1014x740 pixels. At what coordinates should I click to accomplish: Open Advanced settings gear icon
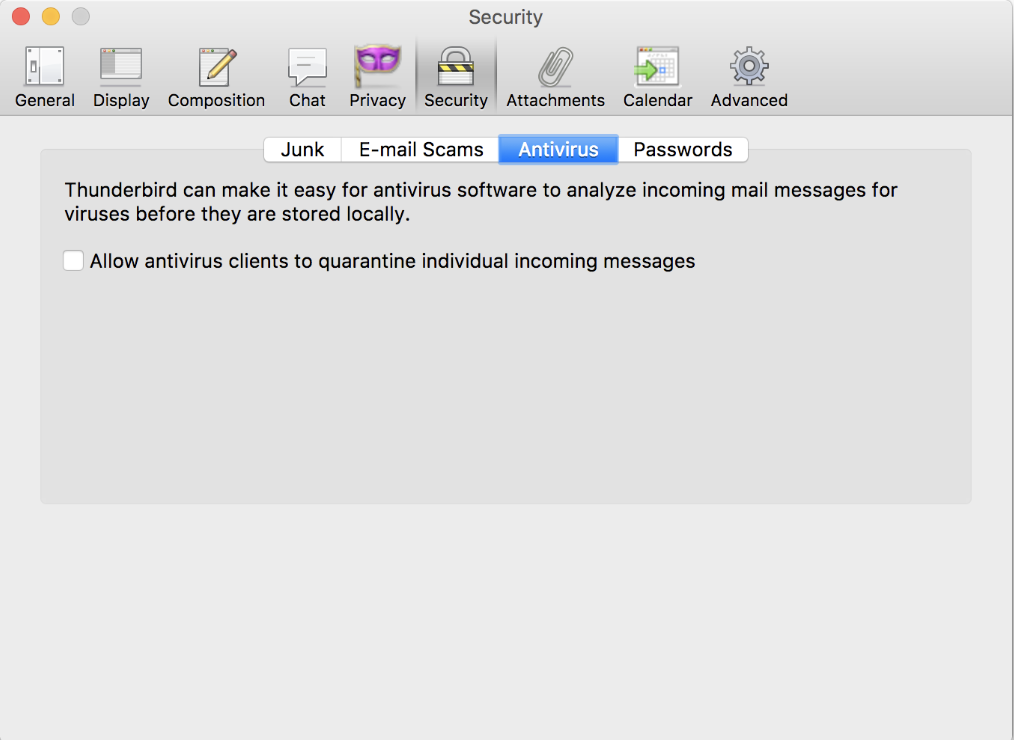pyautogui.click(x=749, y=77)
